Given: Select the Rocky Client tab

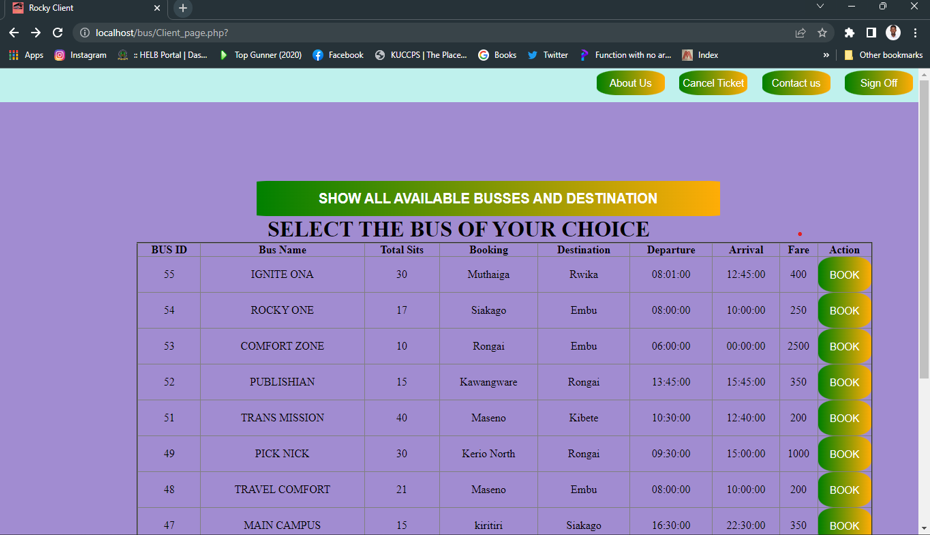Looking at the screenshot, I should pyautogui.click(x=80, y=8).
